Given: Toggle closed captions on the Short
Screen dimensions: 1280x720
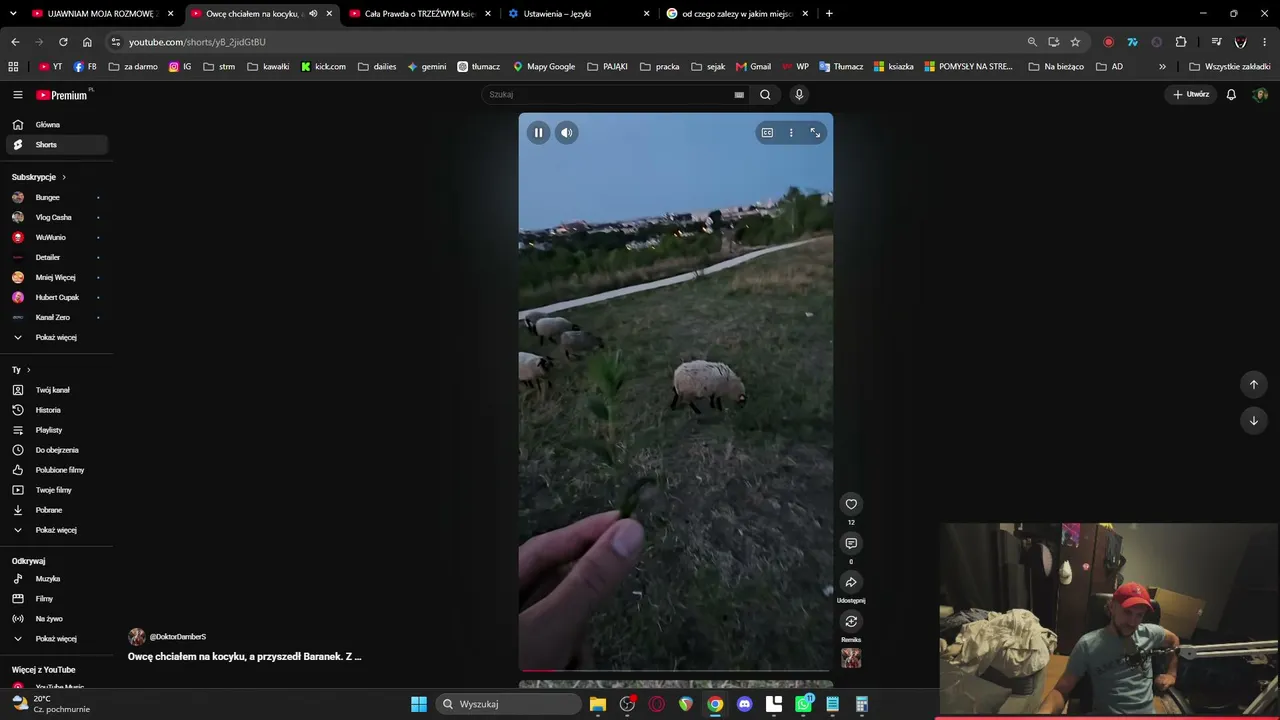Looking at the screenshot, I should coord(767,132).
